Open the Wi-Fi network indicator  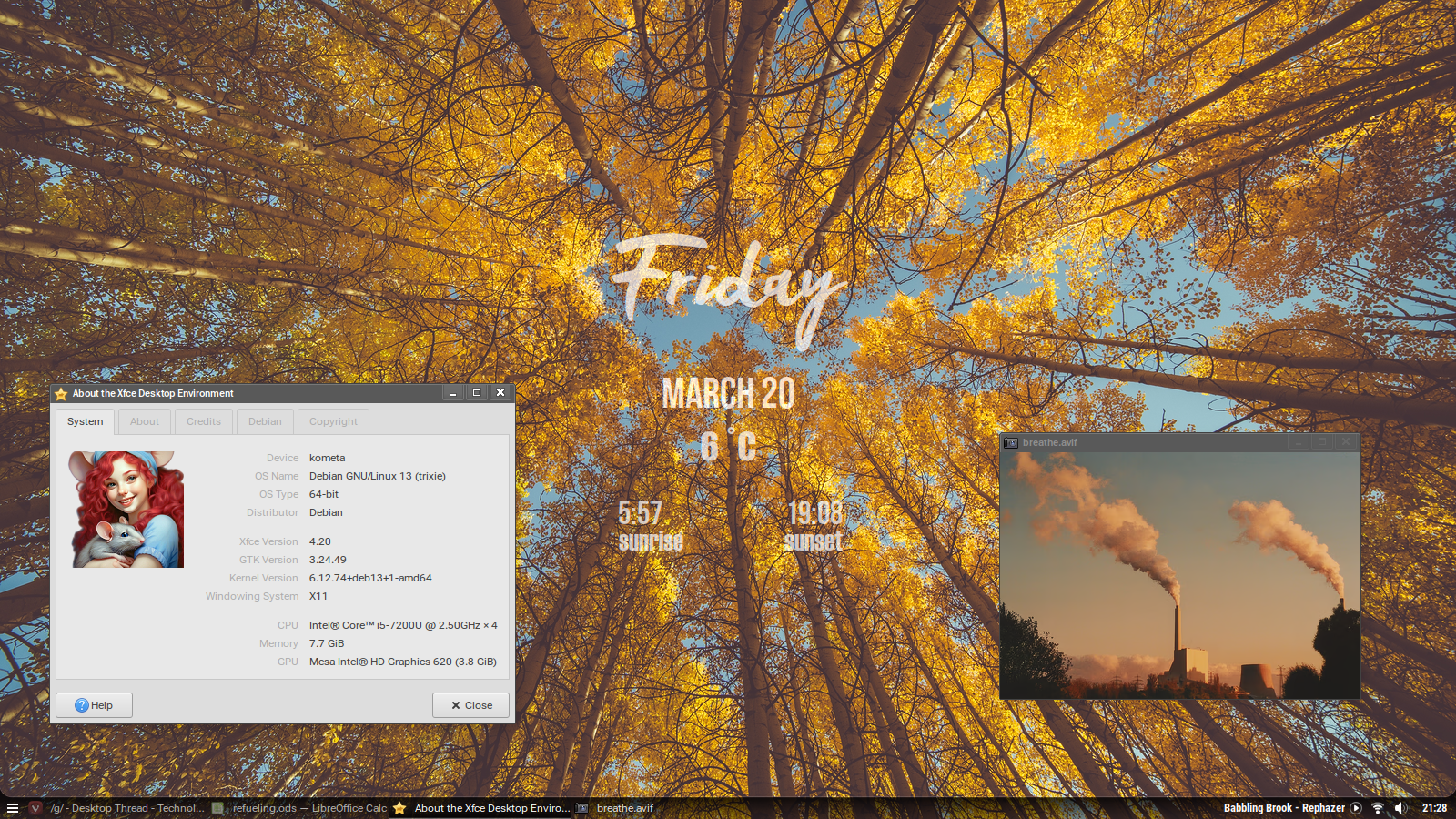1378,808
